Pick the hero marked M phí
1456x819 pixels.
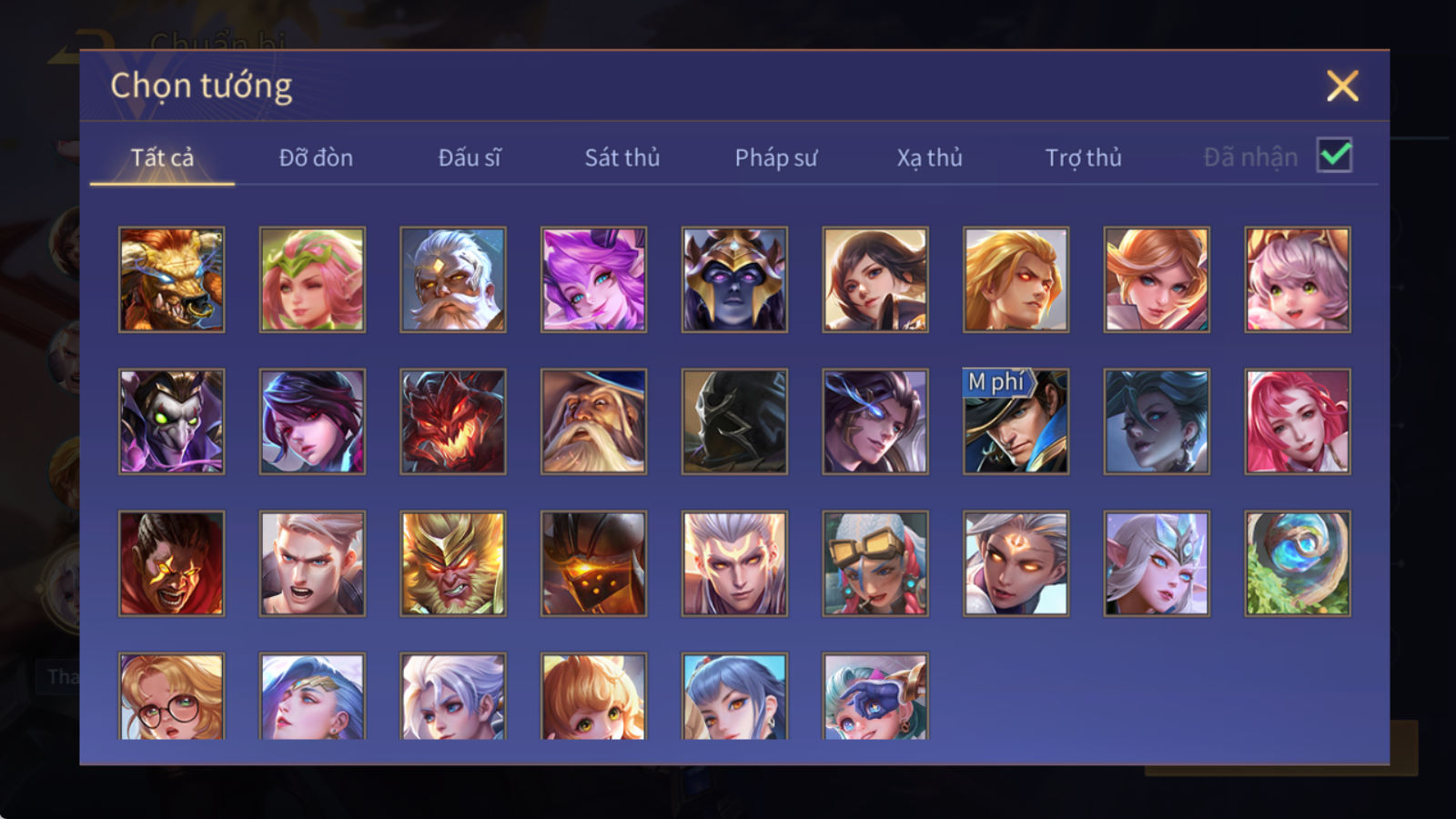[1016, 421]
